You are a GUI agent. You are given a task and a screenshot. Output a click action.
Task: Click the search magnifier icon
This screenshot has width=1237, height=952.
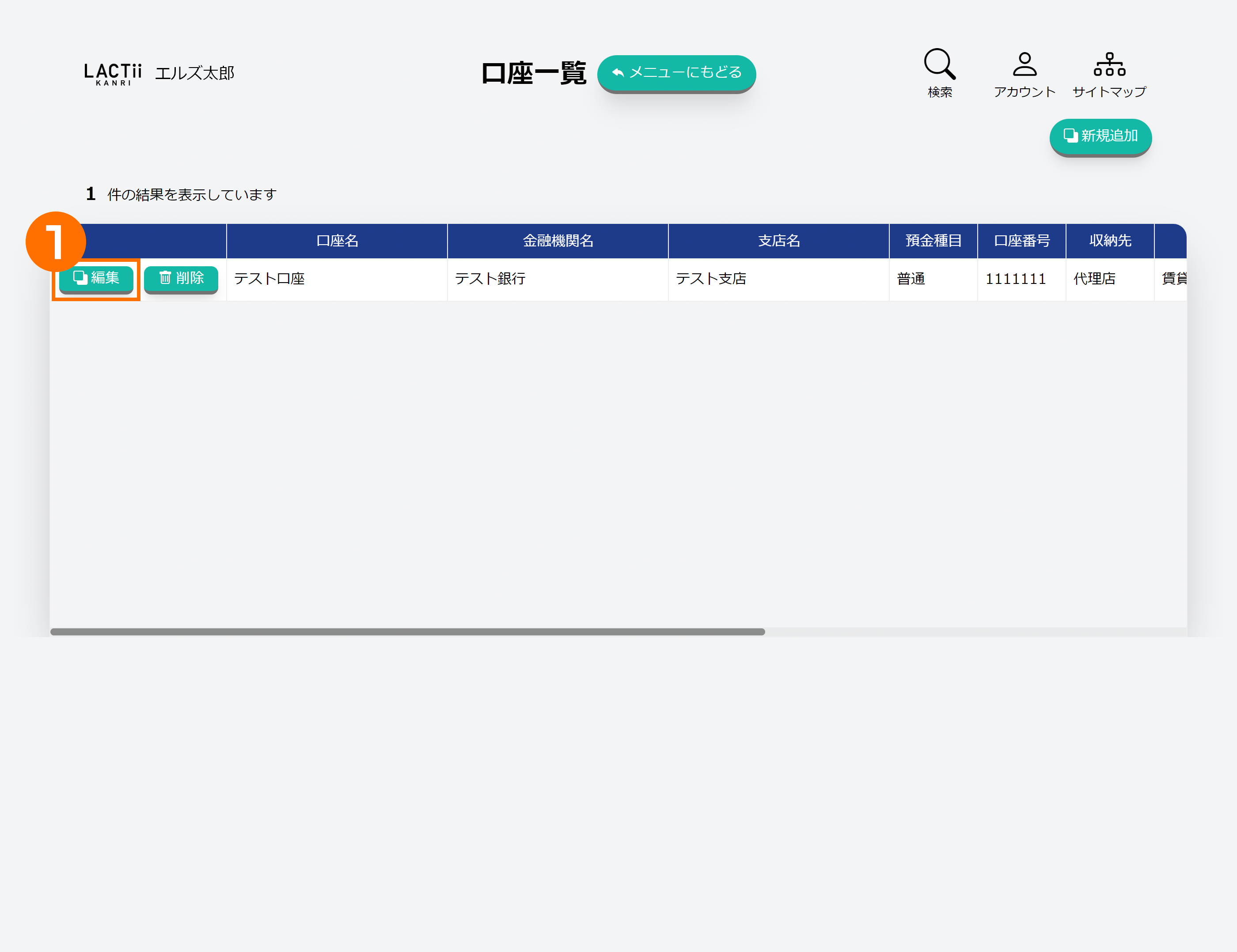(939, 64)
